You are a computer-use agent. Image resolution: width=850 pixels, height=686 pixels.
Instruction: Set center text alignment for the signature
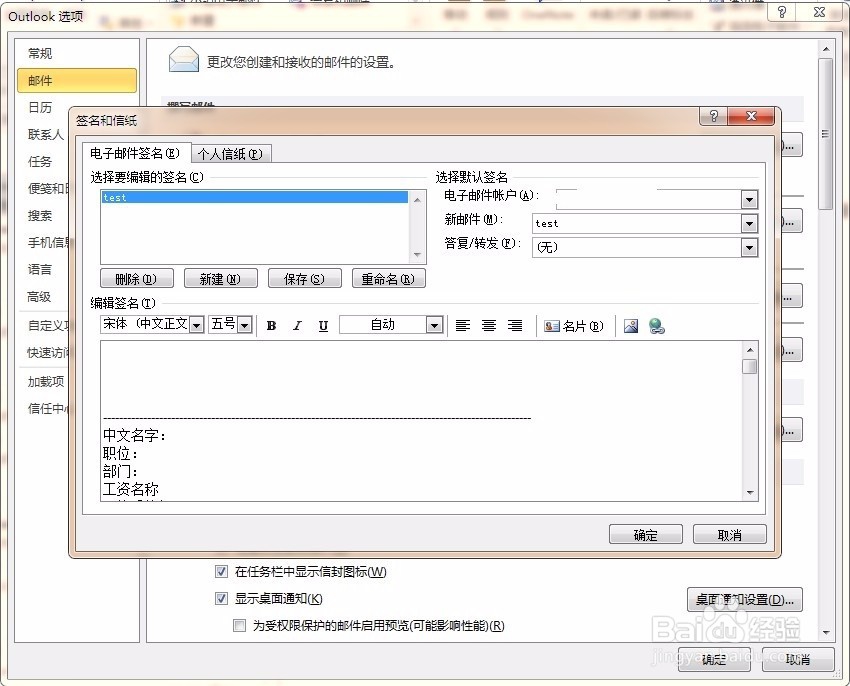pyautogui.click(x=488, y=325)
